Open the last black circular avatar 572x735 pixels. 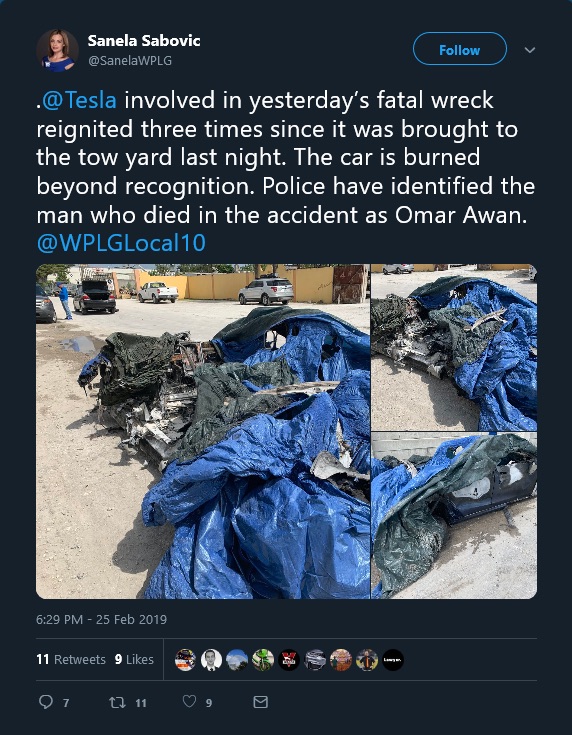[393, 660]
